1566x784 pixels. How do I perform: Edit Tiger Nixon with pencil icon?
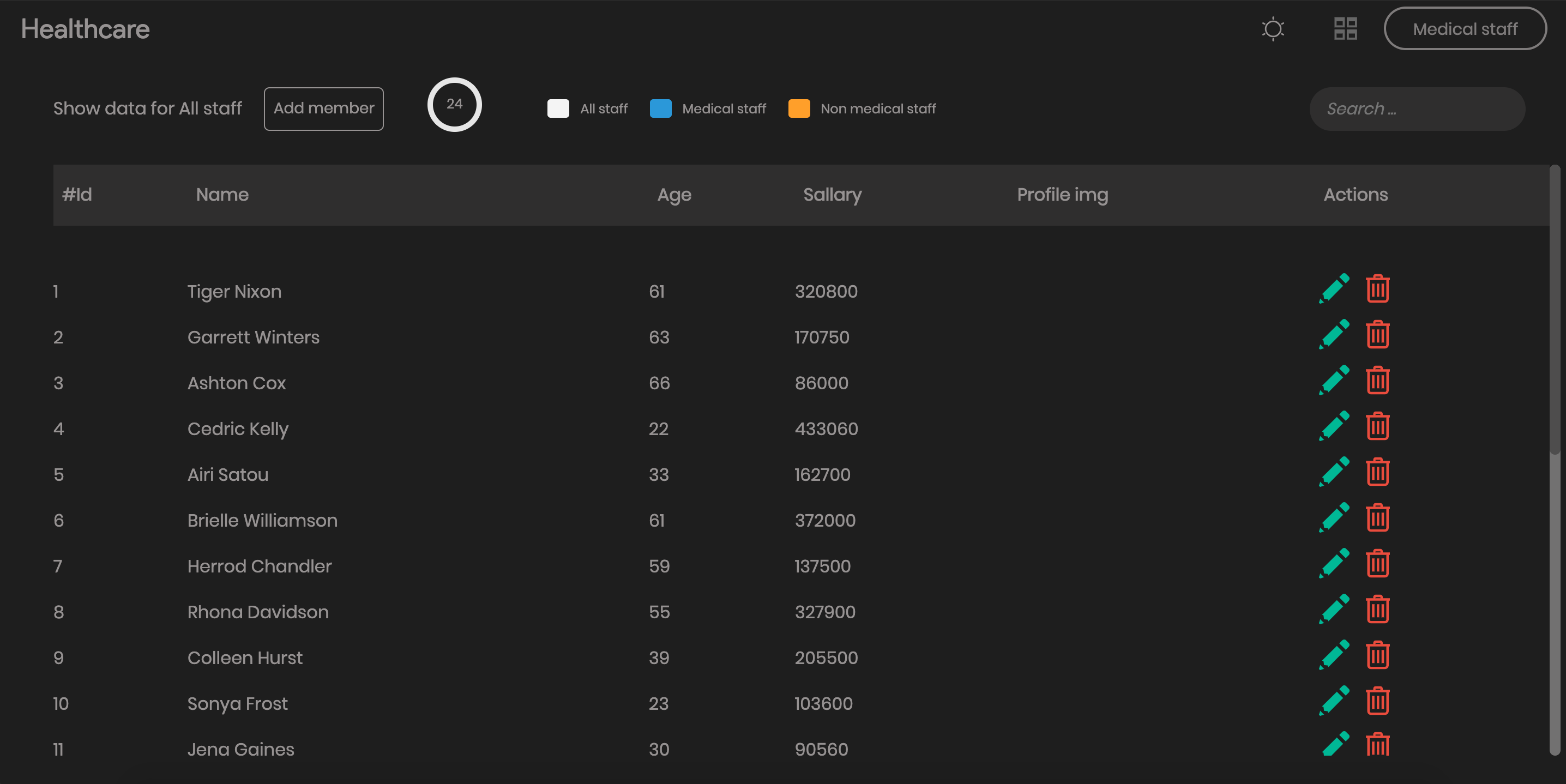pyautogui.click(x=1334, y=288)
